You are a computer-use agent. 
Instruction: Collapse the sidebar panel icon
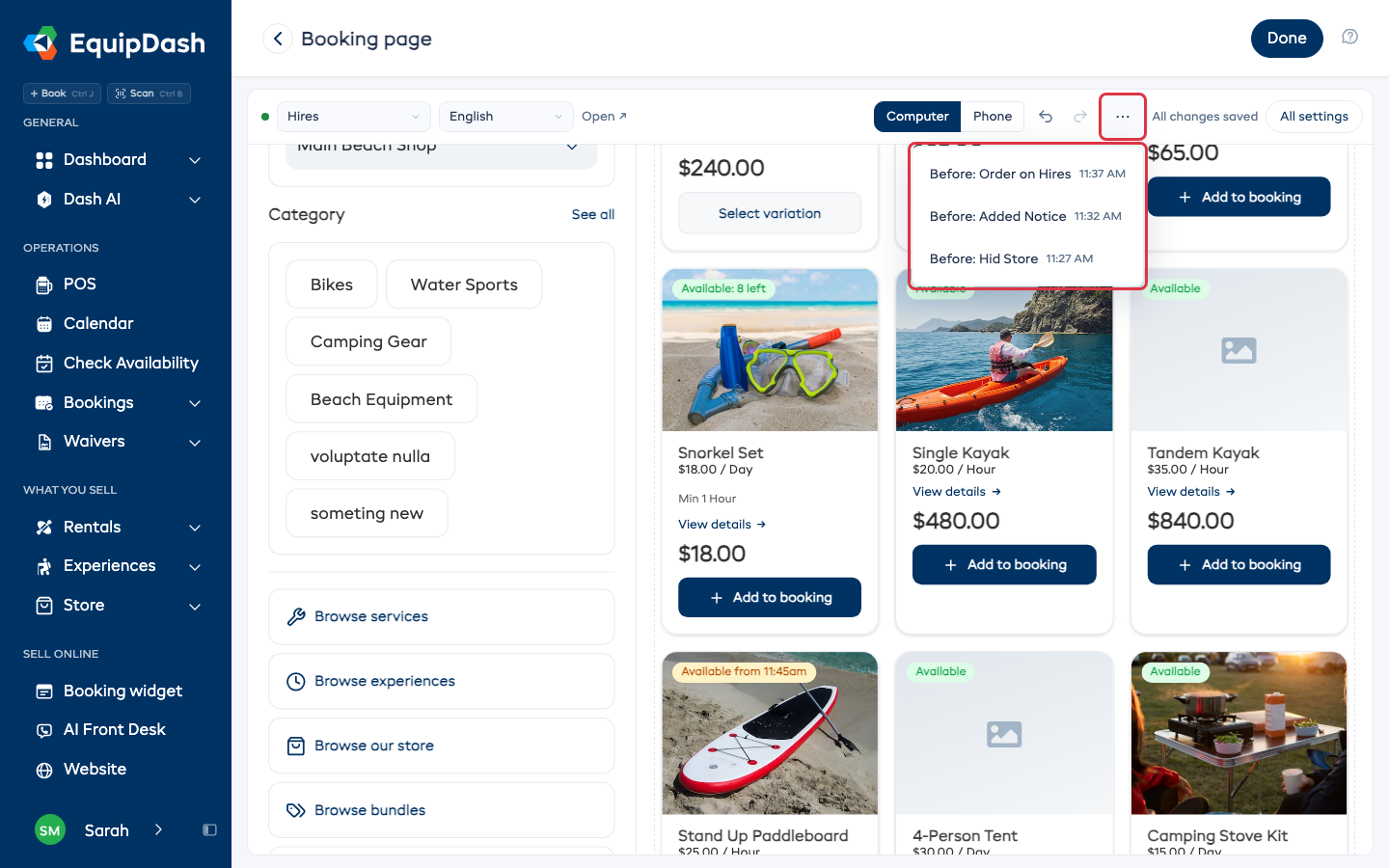tap(209, 830)
